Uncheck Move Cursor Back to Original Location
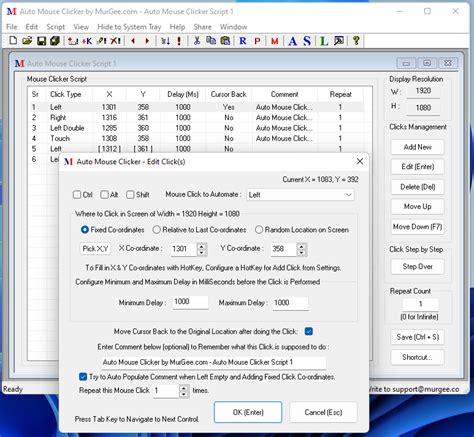 pos(309,331)
